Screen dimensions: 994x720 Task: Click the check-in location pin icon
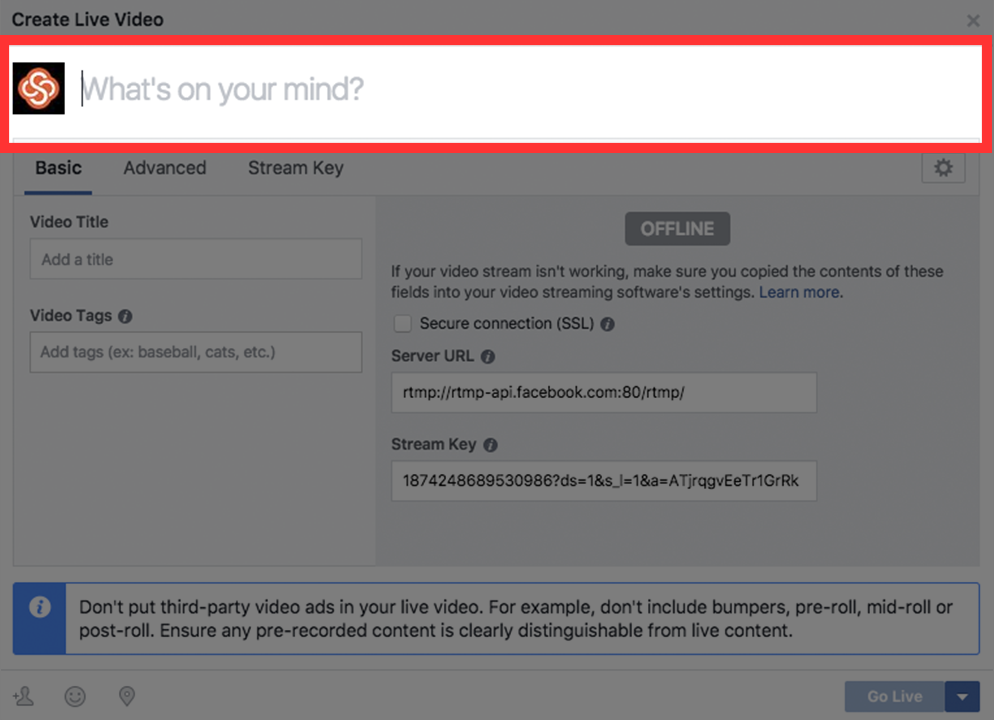126,696
